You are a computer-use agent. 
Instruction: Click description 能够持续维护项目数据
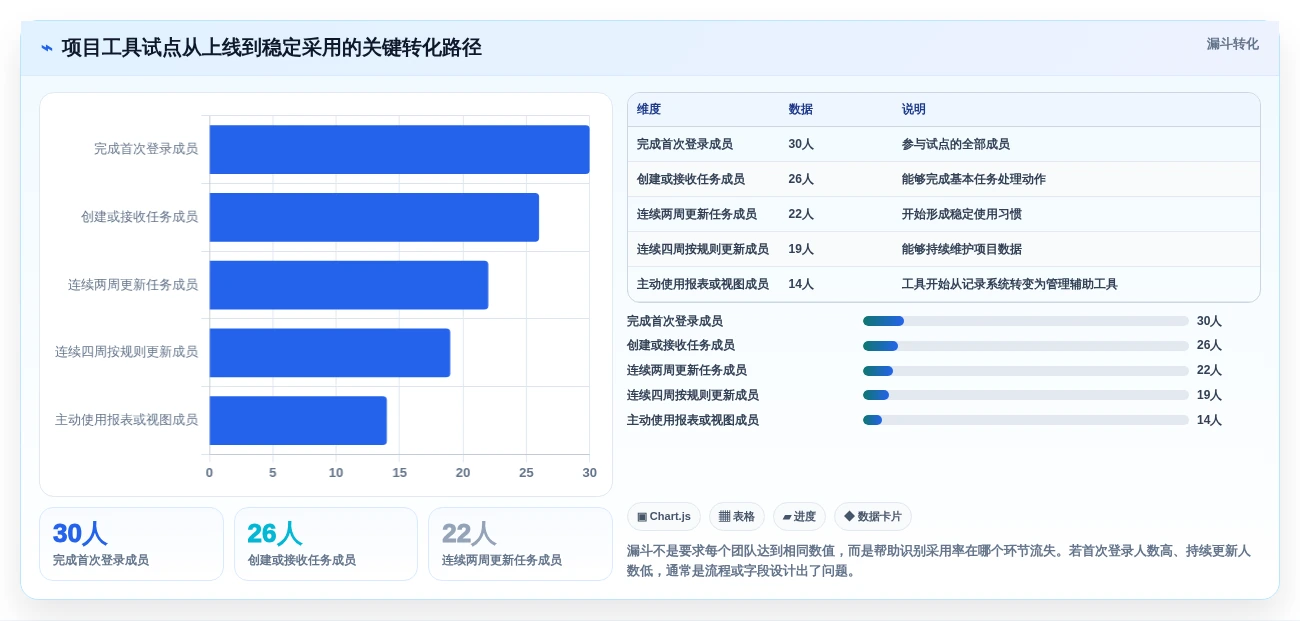962,249
